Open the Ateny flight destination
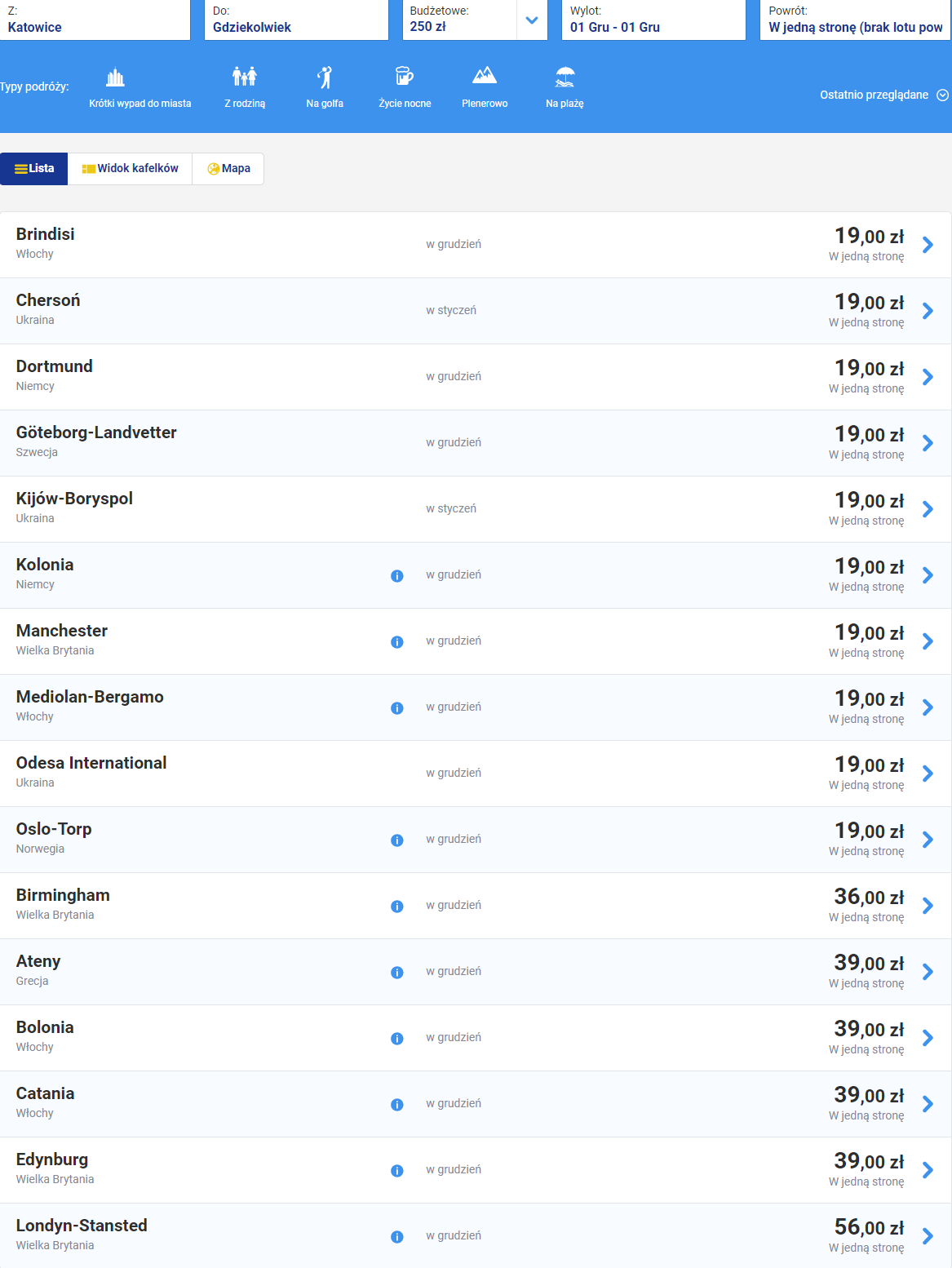This screenshot has height=1268, width=952. point(38,961)
